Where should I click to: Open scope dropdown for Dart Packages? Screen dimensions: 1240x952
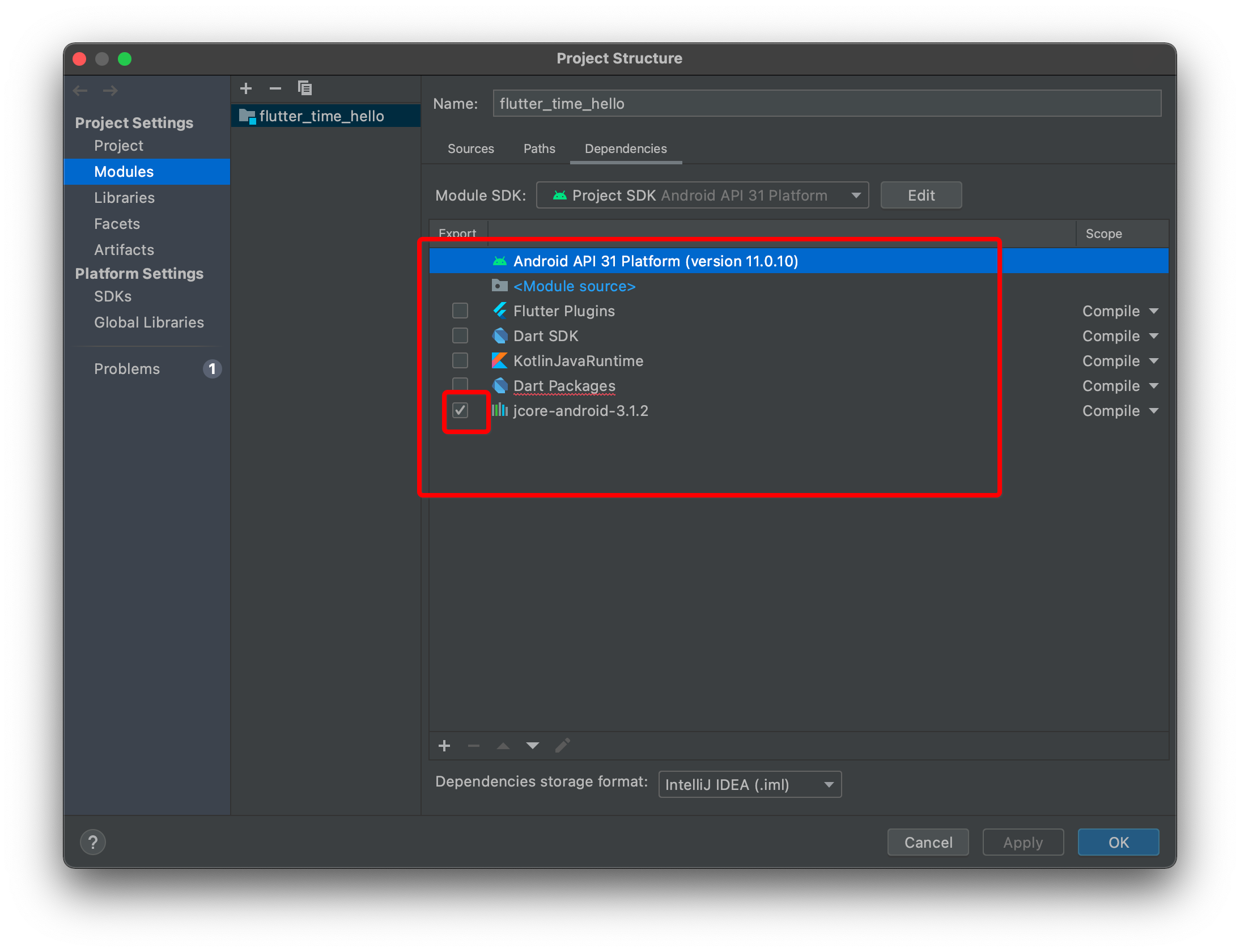1119,386
